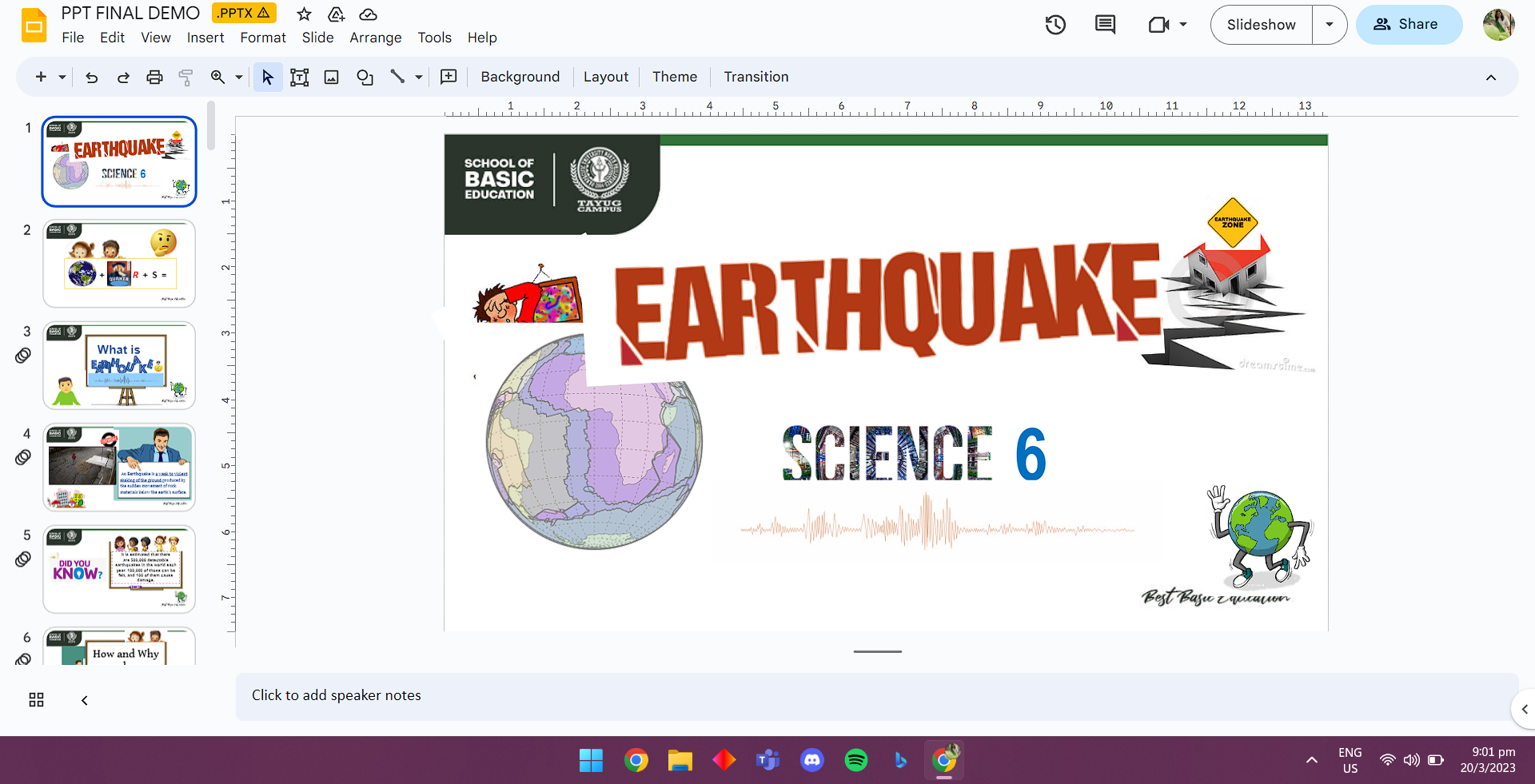1535x784 pixels.
Task: Click the Zoom magnifier tool
Action: (217, 77)
